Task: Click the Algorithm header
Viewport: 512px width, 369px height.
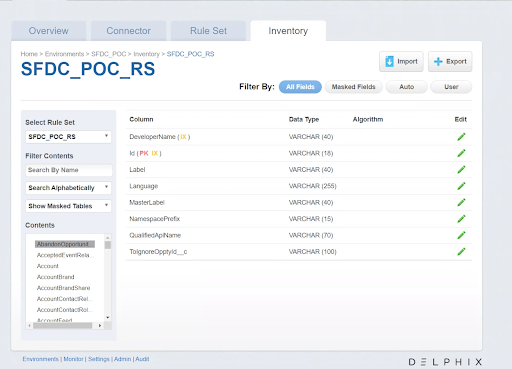Action: [368, 119]
